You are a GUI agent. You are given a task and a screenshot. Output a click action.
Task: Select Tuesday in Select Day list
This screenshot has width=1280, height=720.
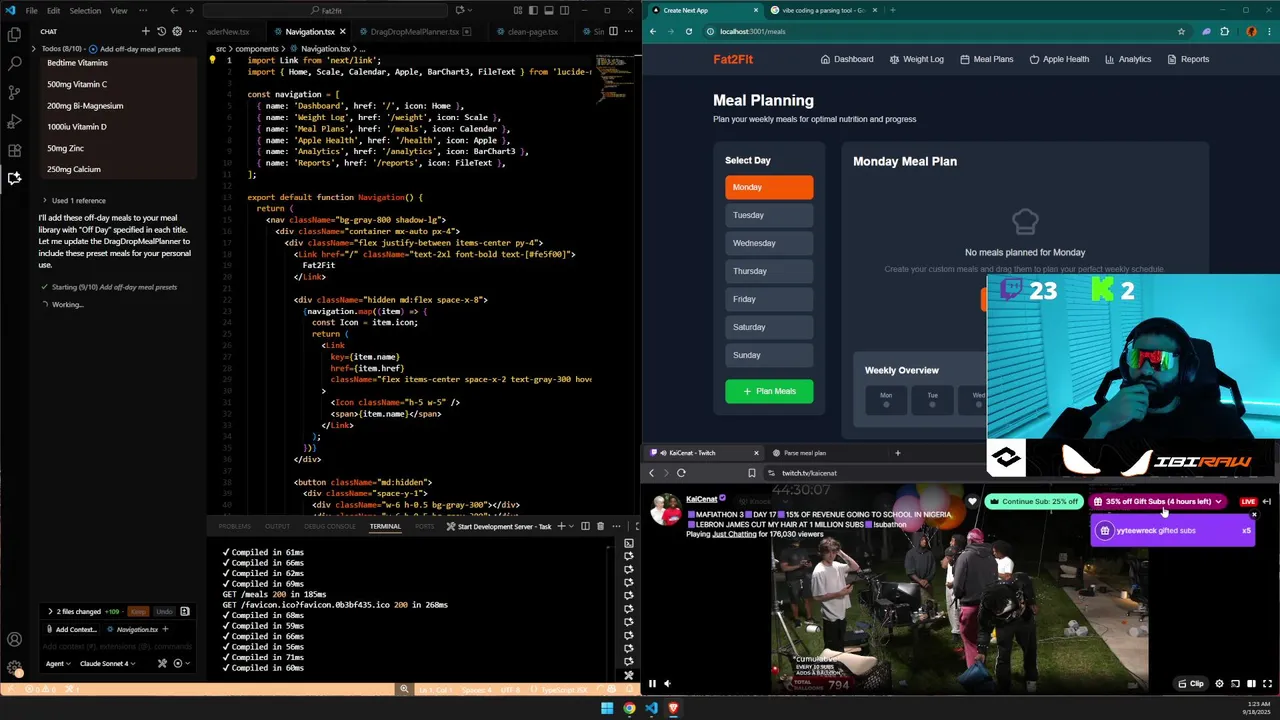(x=769, y=215)
